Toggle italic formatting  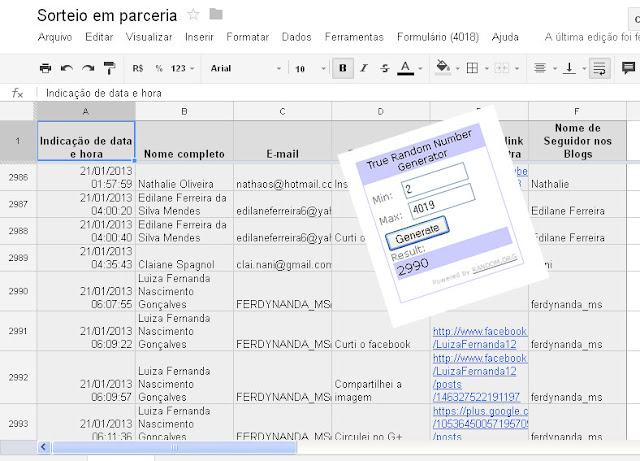tap(364, 68)
